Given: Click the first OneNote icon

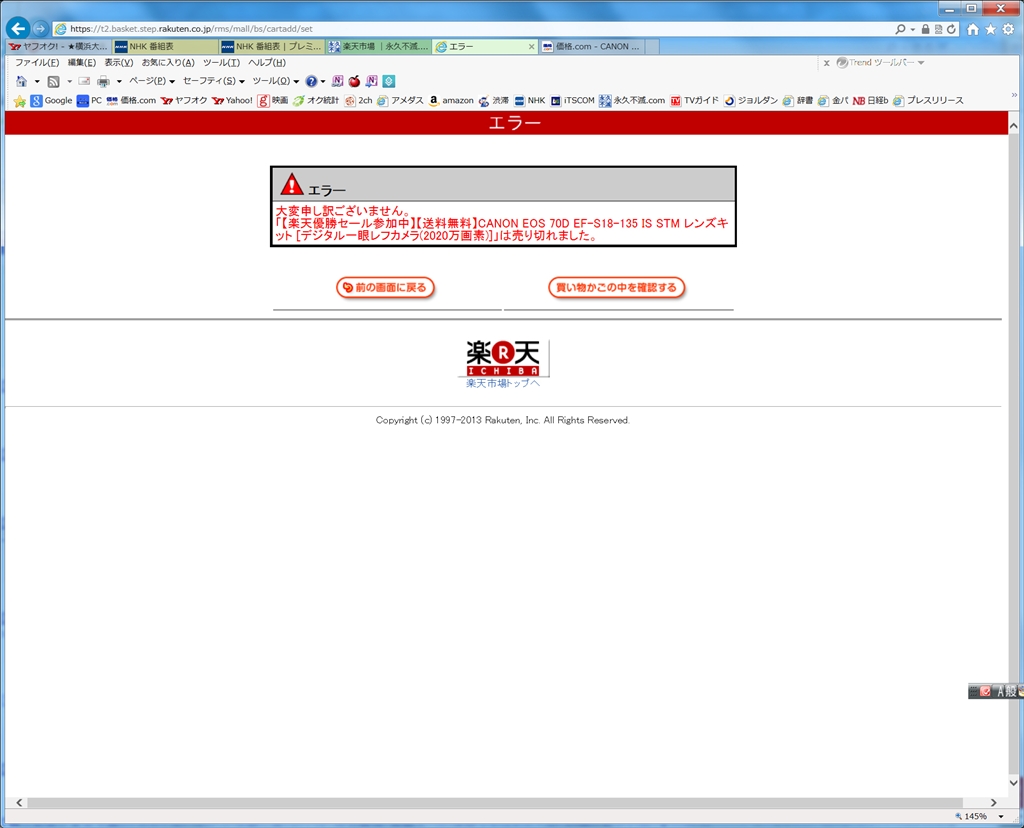Looking at the screenshot, I should 338,81.
